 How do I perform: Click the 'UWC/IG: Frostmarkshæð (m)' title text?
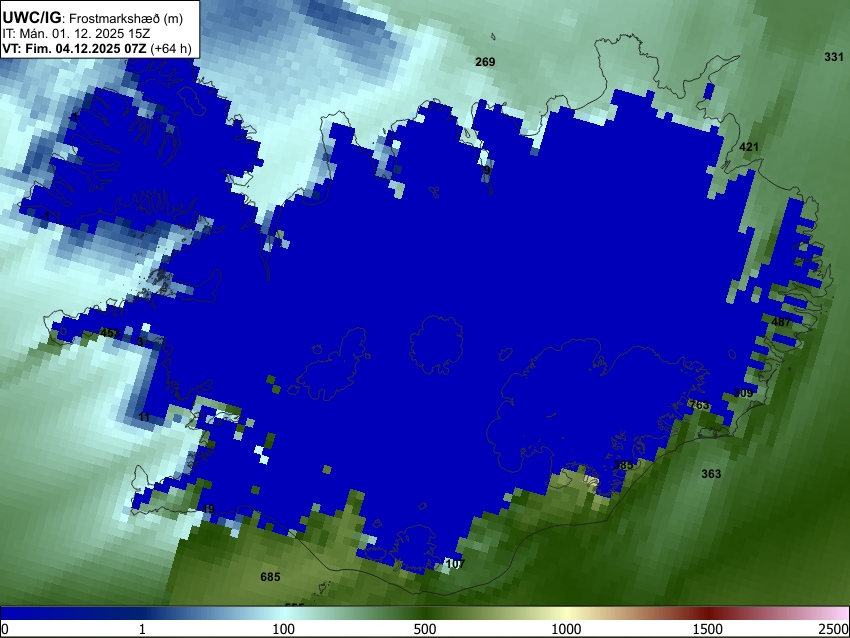93,18
